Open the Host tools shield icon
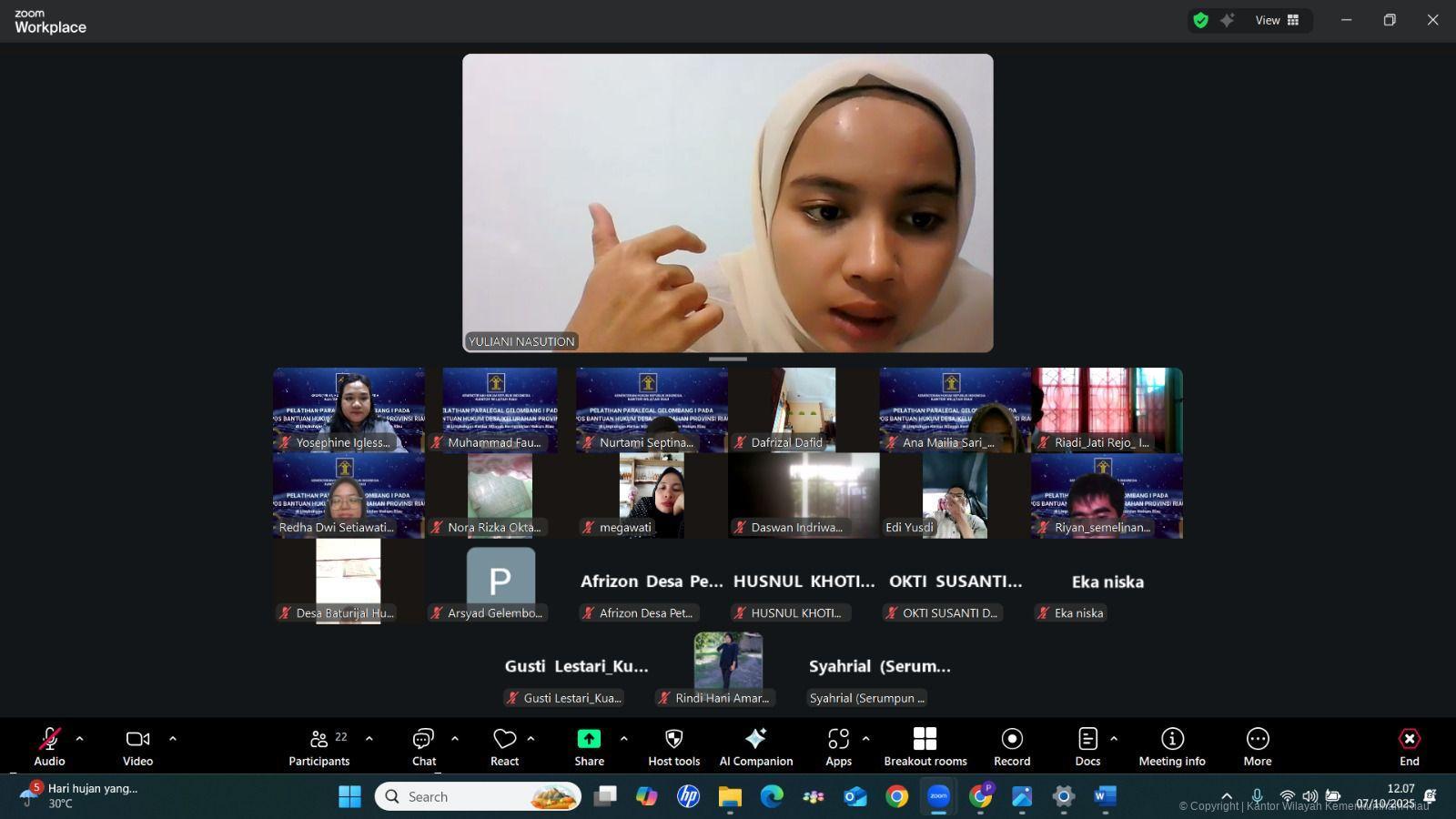This screenshot has height=819, width=1456. [x=673, y=739]
